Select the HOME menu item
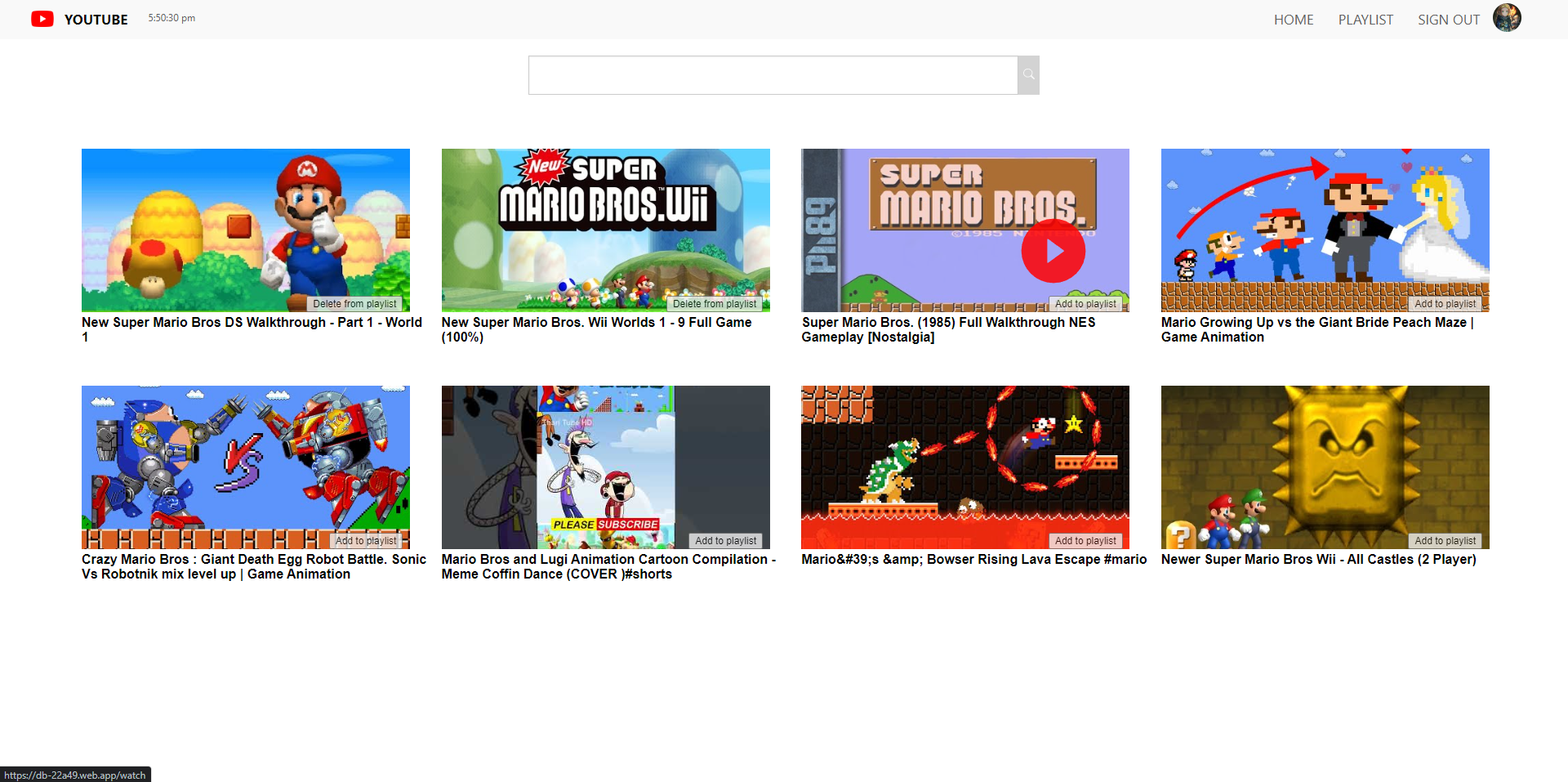1568x782 pixels. pos(1294,19)
